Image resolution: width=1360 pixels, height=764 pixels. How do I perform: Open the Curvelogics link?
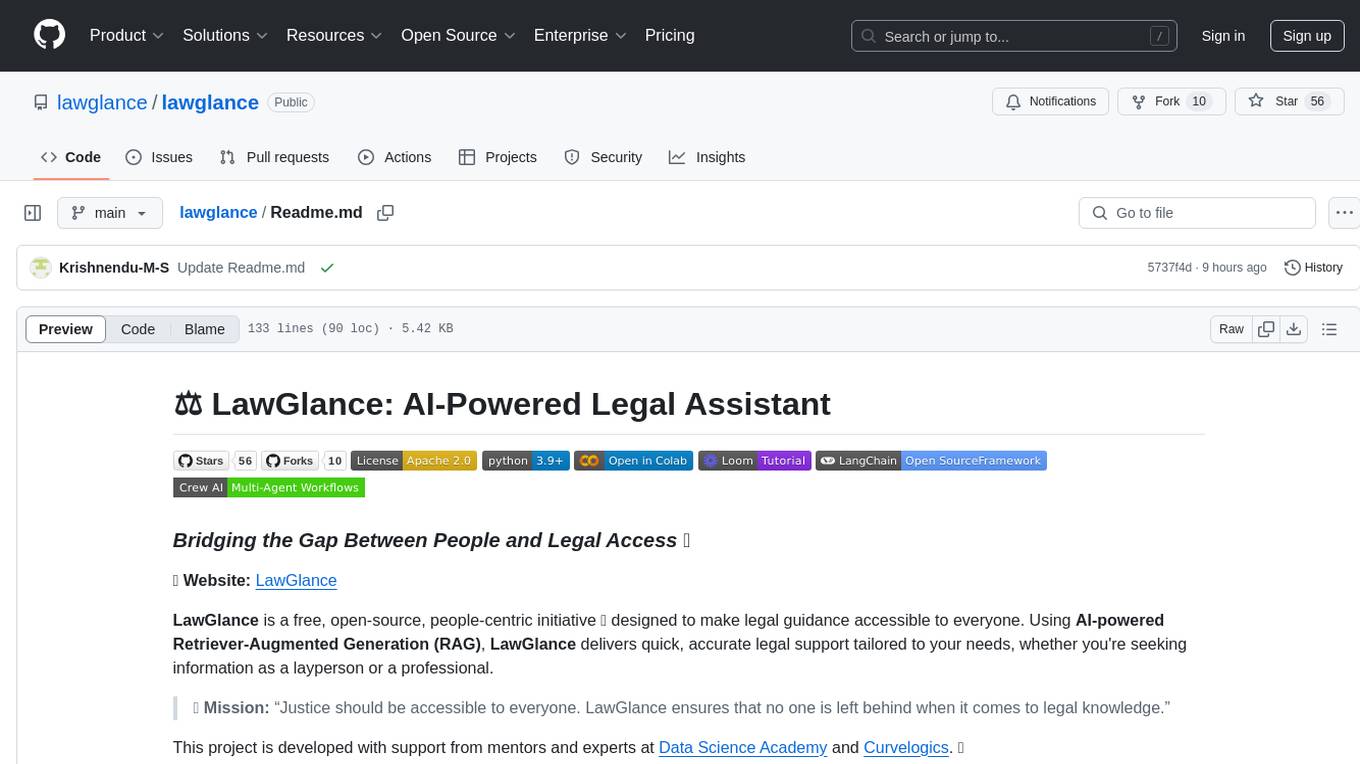(x=906, y=747)
